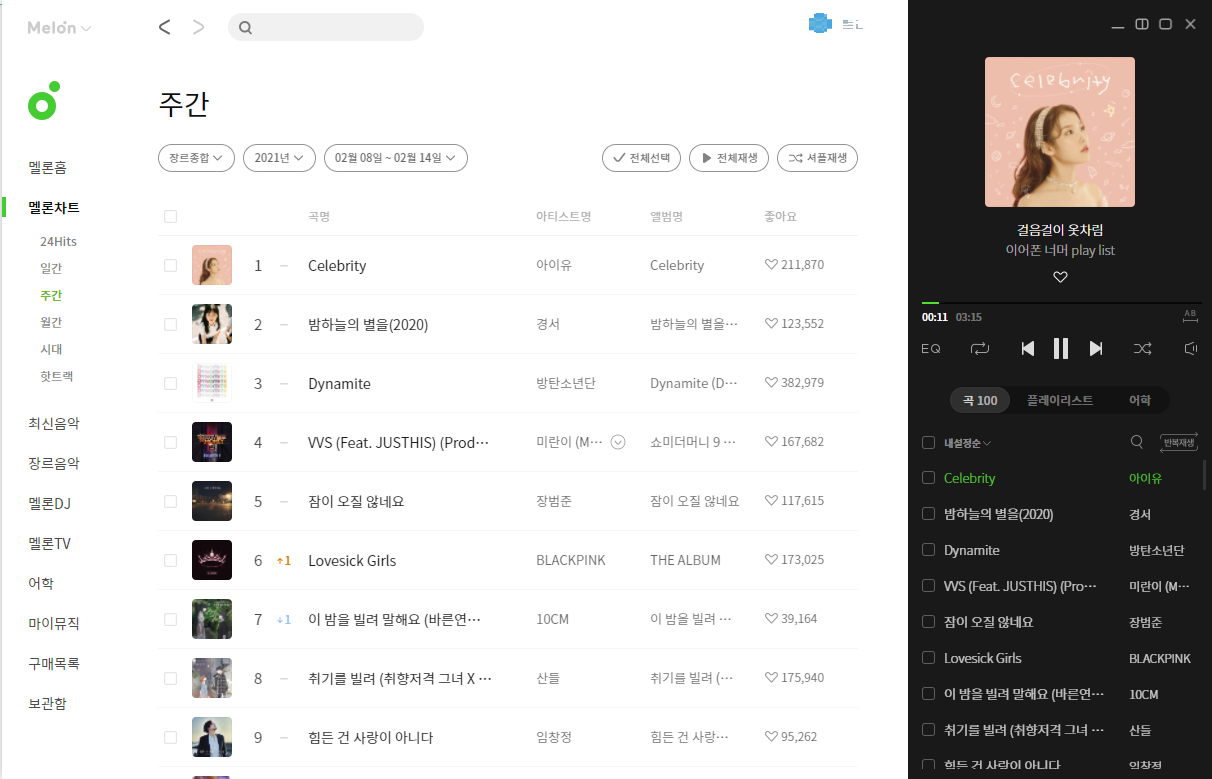Open the Melon app menu dropdown
The width and height of the screenshot is (1212, 779).
[x=59, y=28]
